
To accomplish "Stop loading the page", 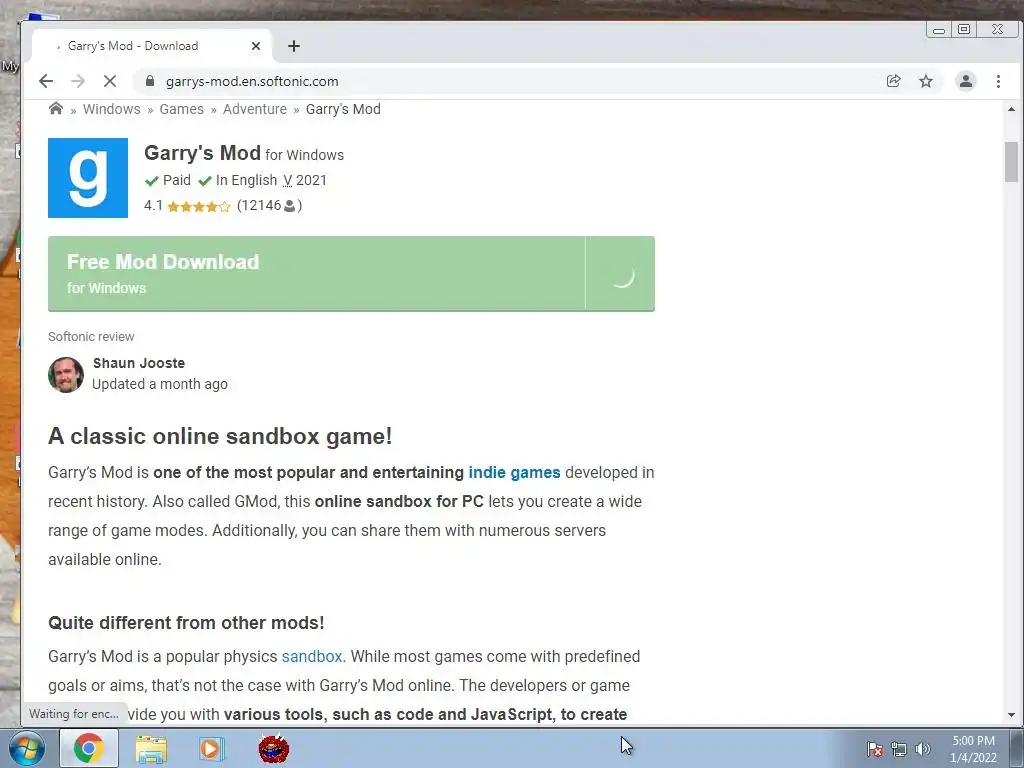I will tap(110, 81).
